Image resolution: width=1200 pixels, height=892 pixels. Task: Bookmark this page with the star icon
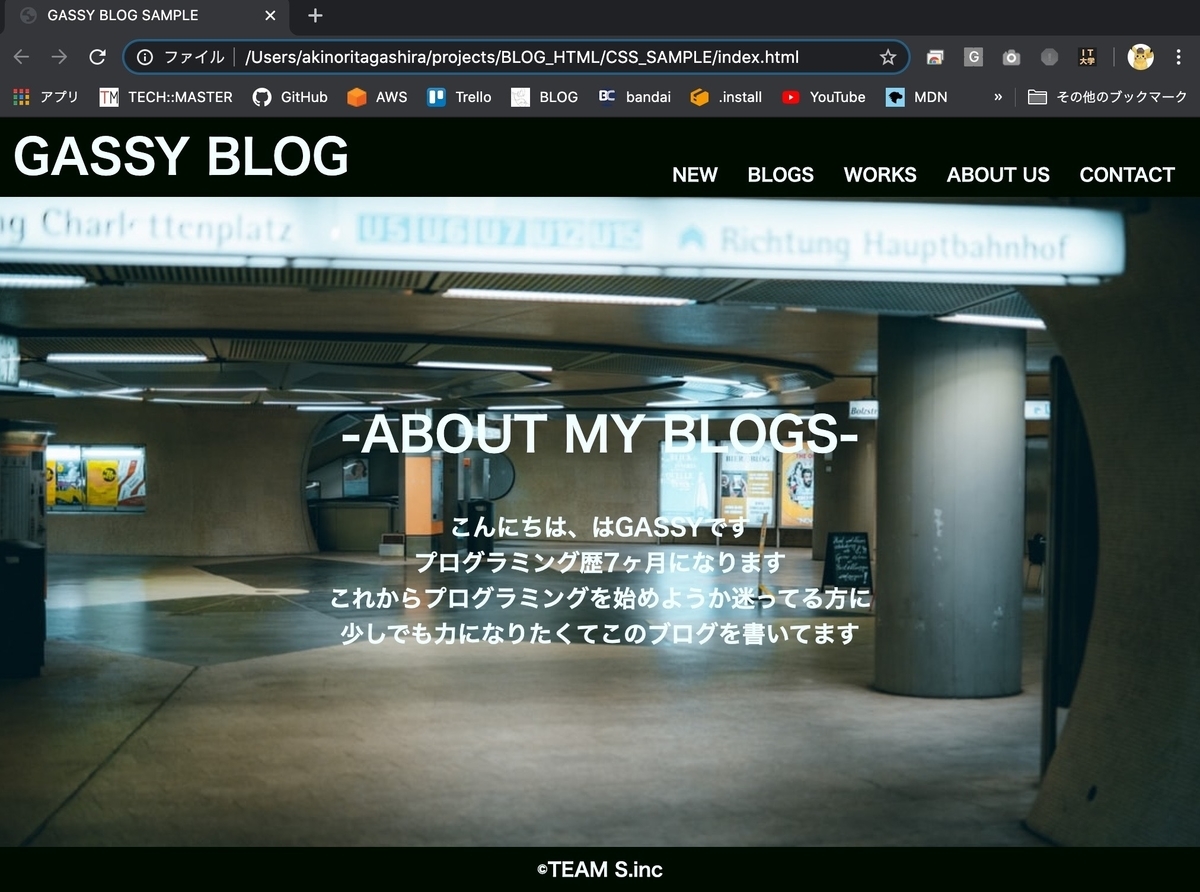[887, 57]
